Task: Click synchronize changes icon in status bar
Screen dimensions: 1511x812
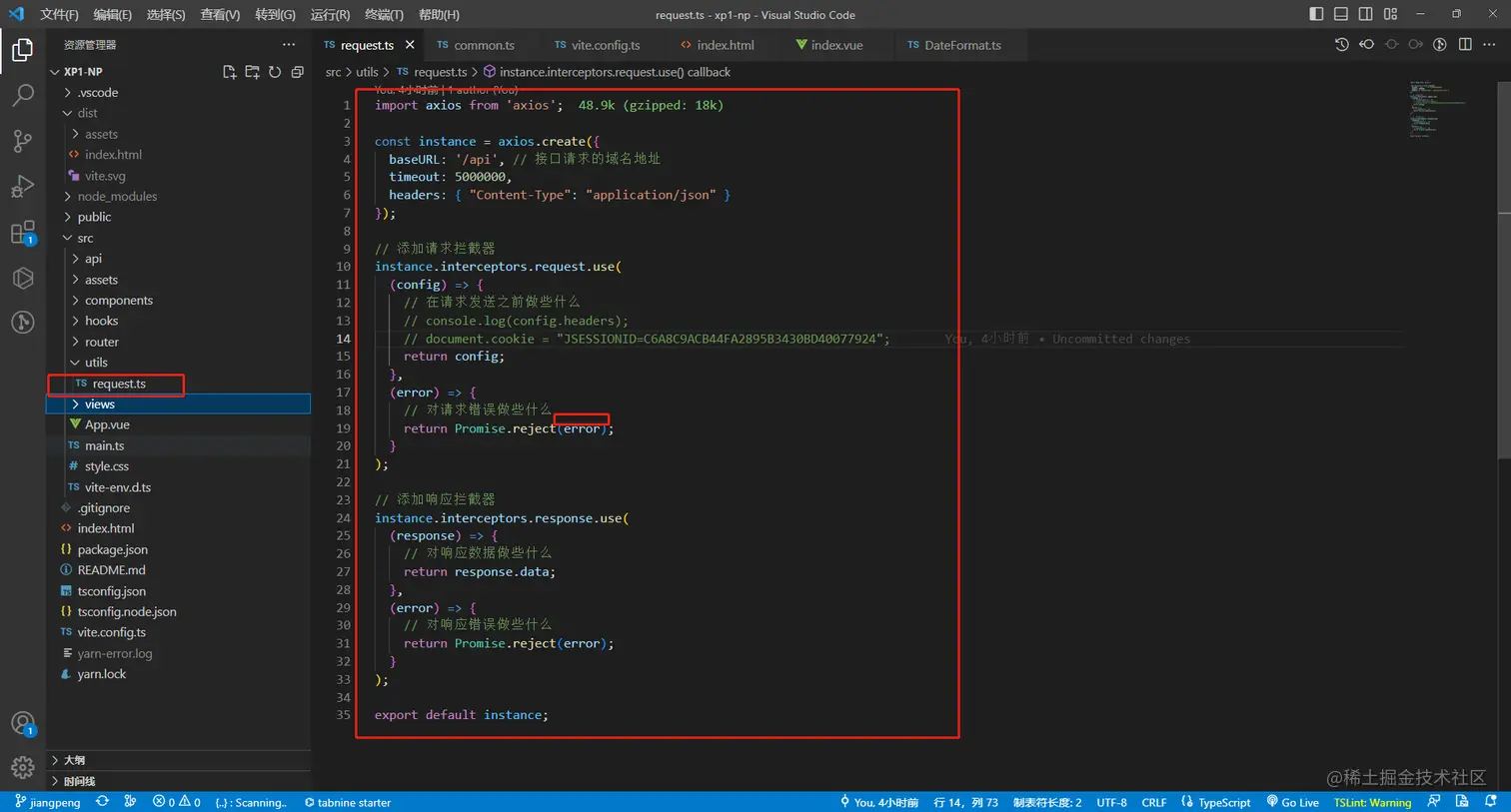Action: (102, 802)
